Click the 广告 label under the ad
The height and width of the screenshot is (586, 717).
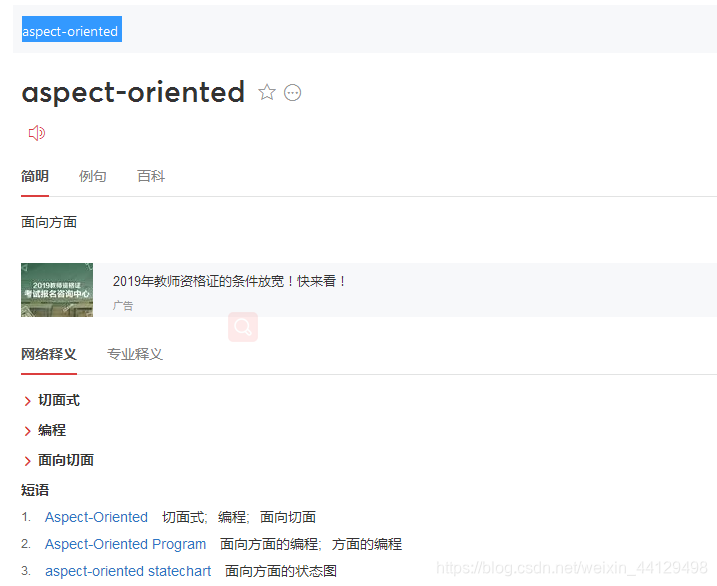point(123,306)
